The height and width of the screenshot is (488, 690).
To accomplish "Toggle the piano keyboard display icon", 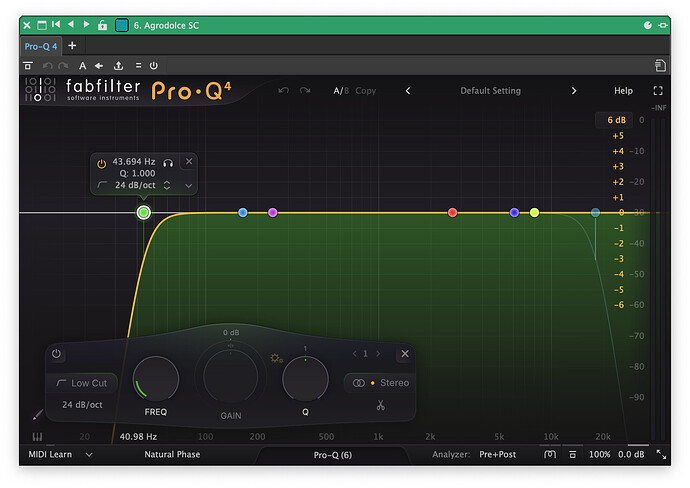I will pyautogui.click(x=37, y=437).
